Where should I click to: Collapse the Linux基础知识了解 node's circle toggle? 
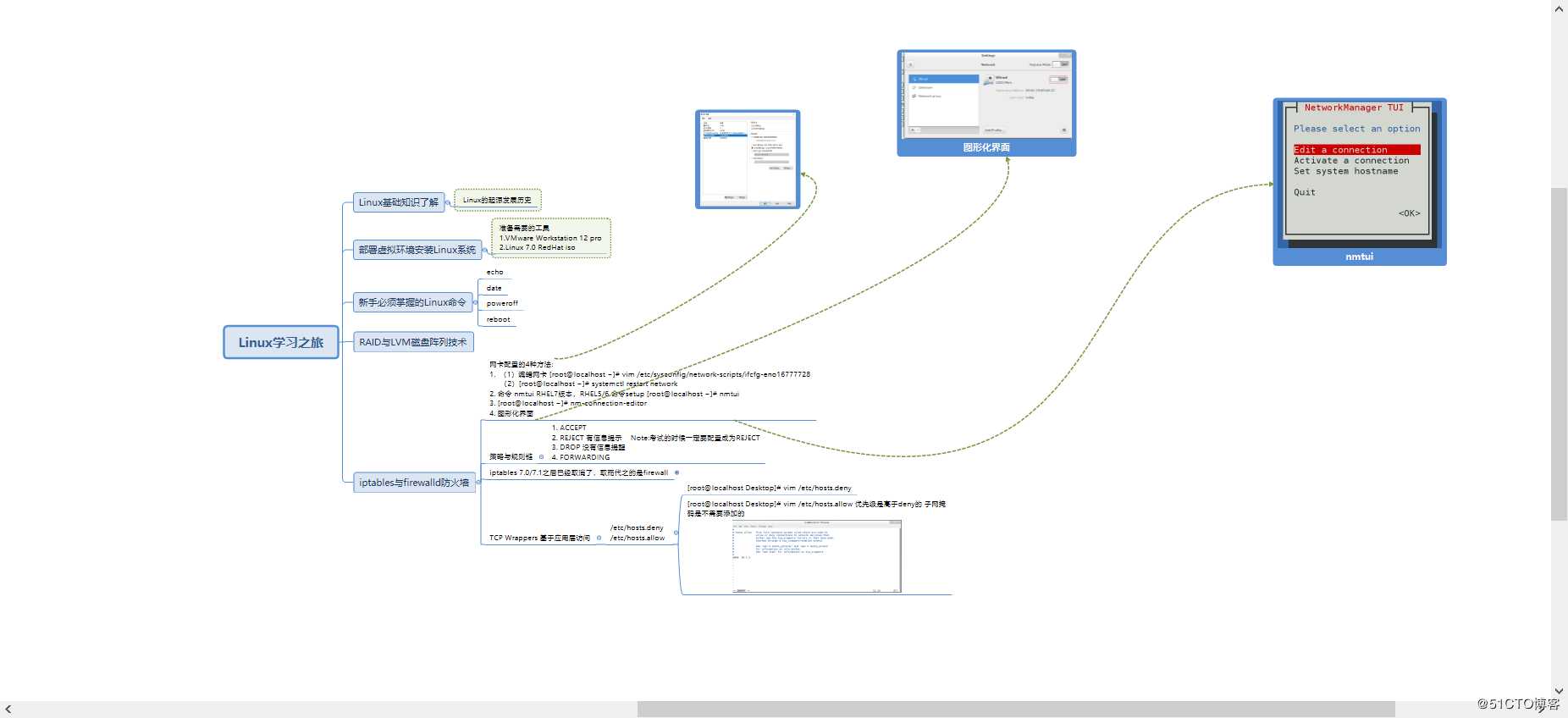448,202
